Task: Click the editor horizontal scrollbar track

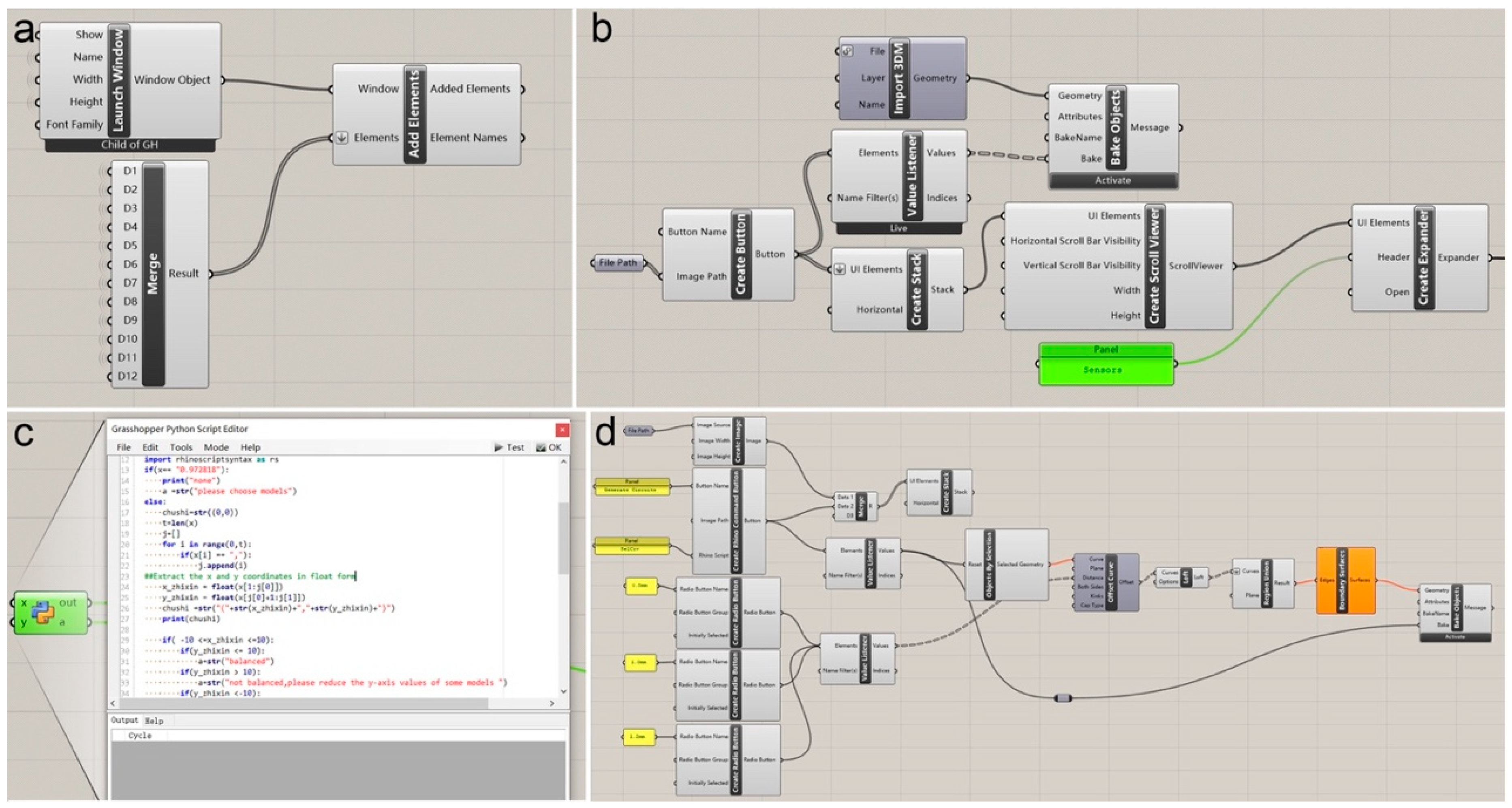Action: (517, 703)
